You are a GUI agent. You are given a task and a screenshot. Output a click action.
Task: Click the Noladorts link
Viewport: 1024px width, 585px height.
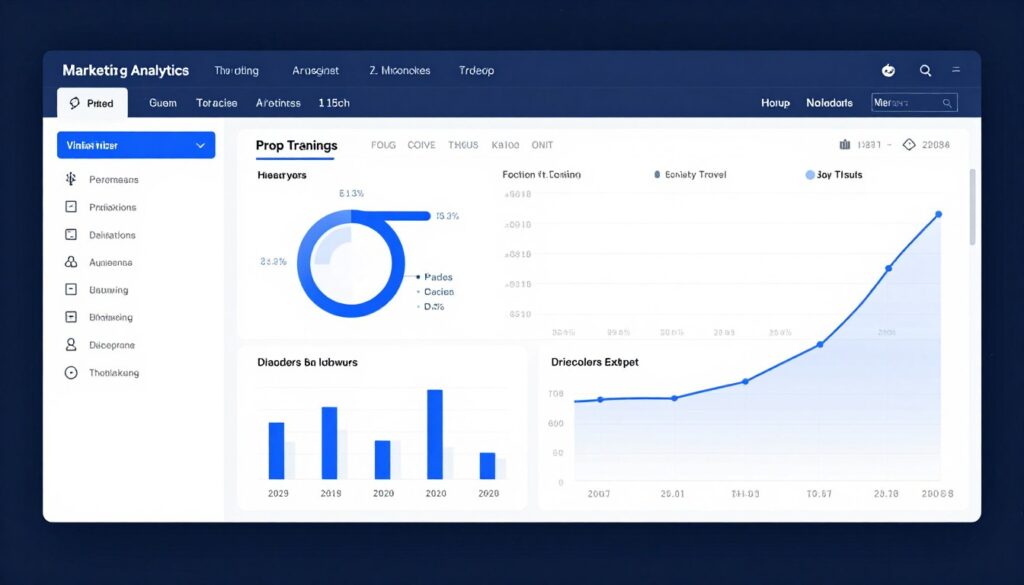coord(829,103)
